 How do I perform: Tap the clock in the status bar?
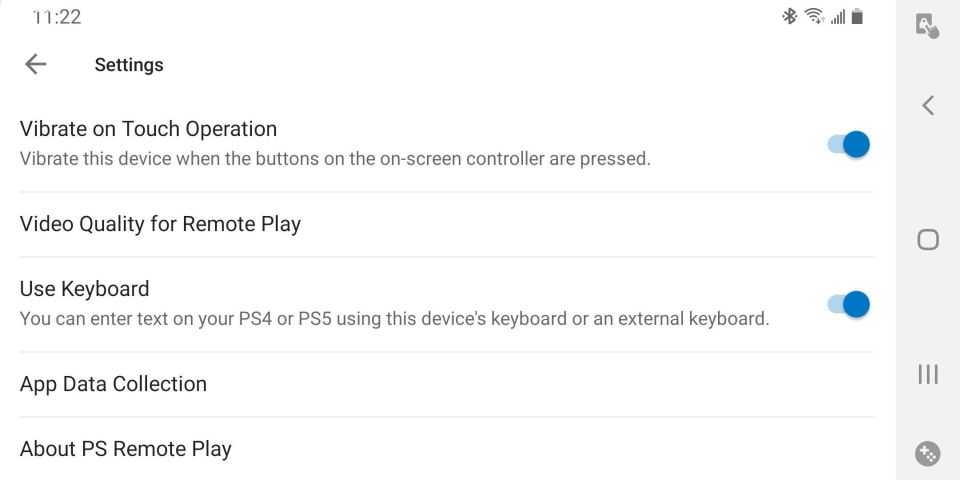click(57, 17)
